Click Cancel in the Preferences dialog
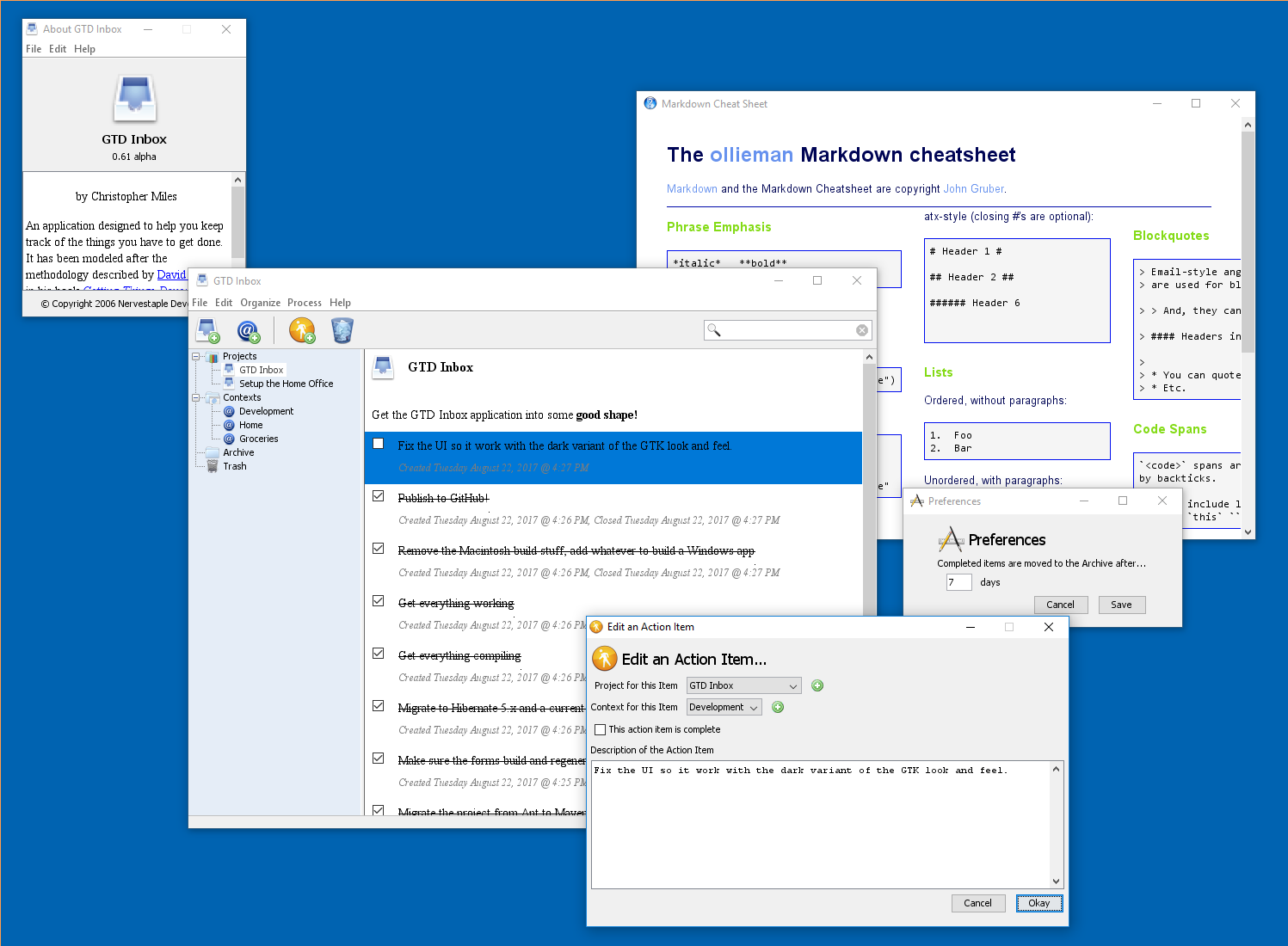Viewport: 1288px width, 946px height. 1060,605
